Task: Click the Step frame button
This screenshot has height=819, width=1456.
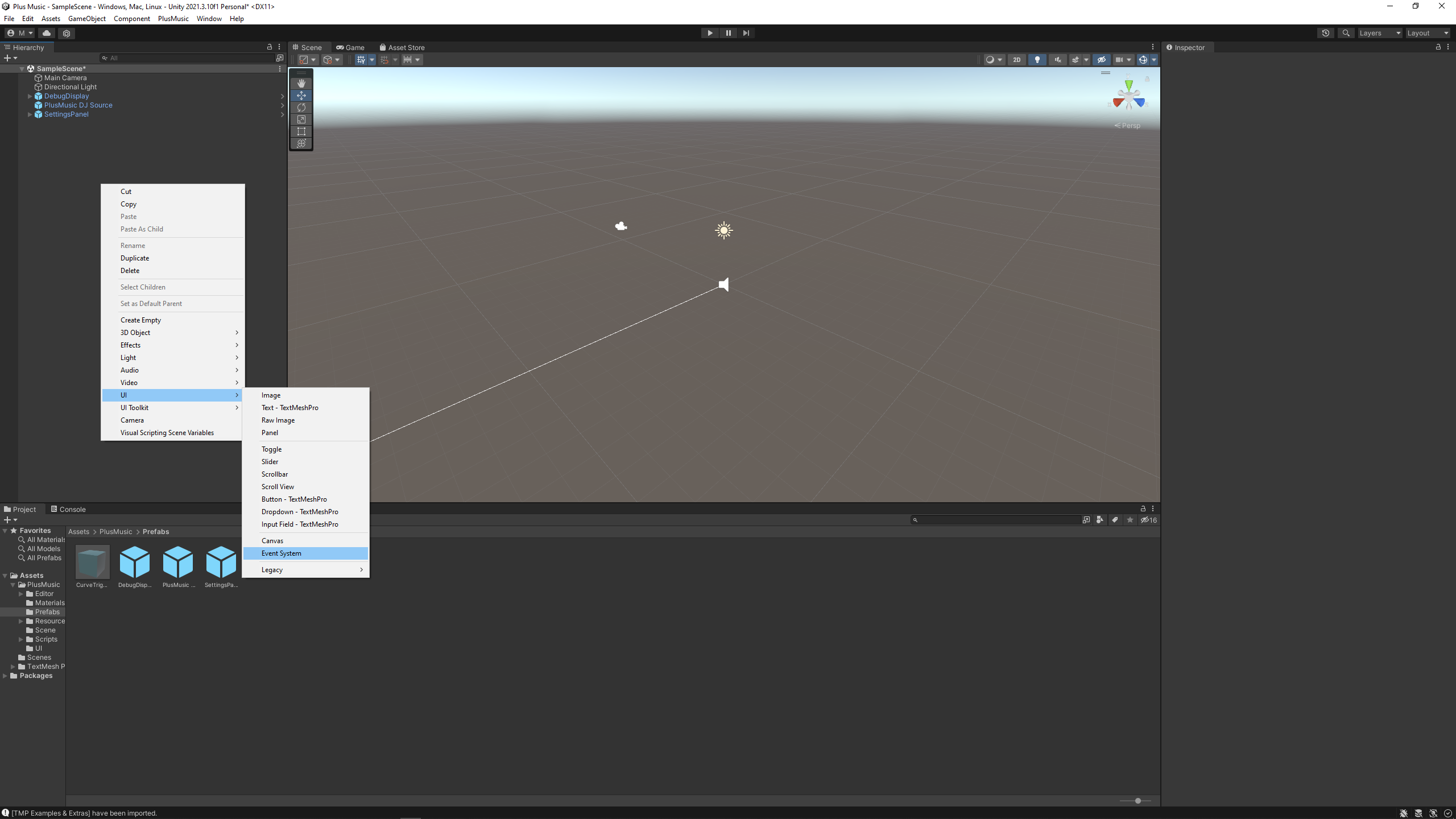Action: point(746,33)
